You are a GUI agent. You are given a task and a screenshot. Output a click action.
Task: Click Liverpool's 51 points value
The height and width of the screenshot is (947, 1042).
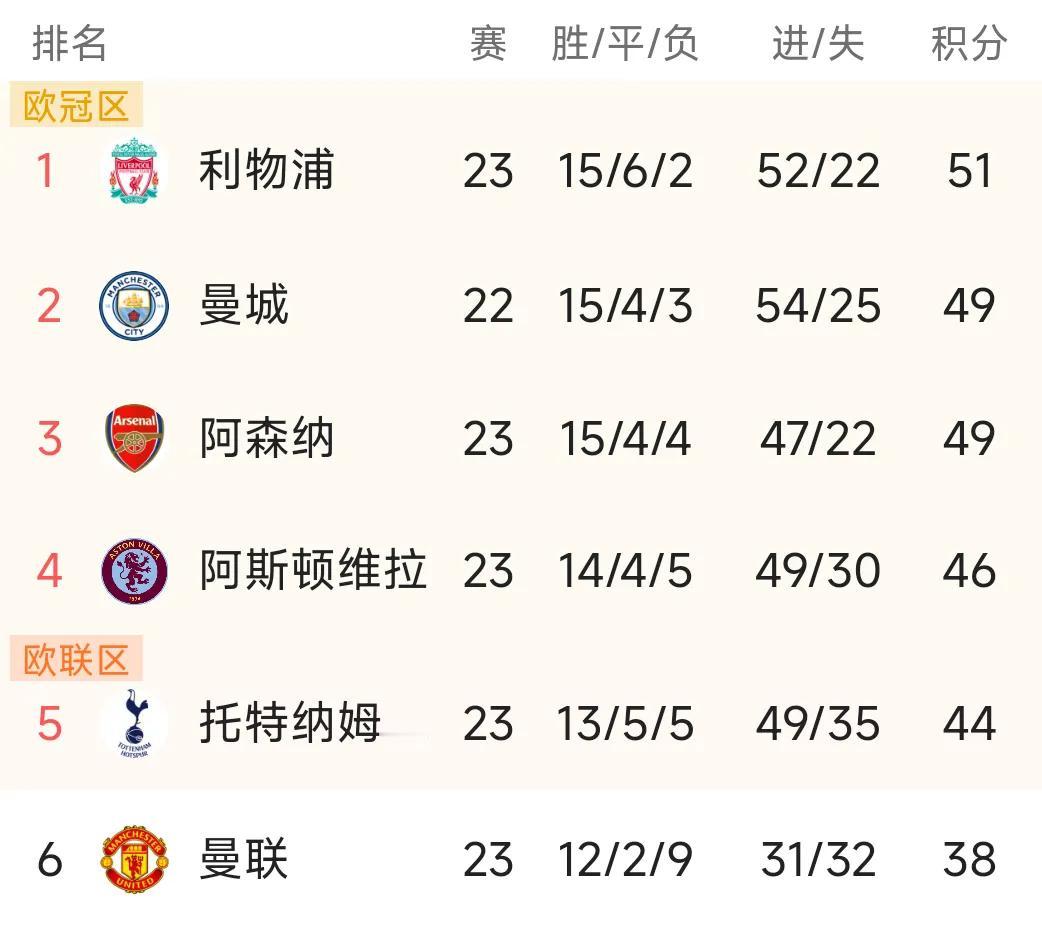tap(970, 171)
